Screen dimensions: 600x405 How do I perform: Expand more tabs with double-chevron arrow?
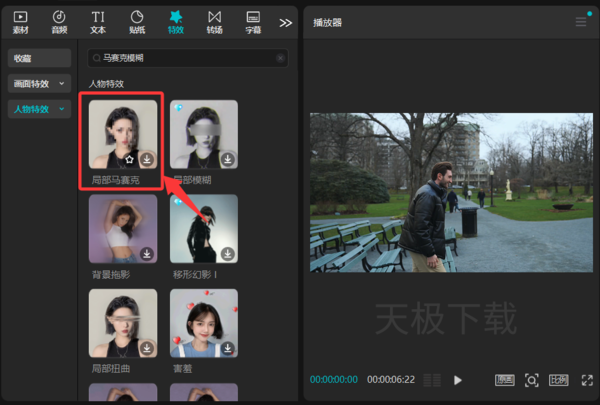pyautogui.click(x=286, y=22)
